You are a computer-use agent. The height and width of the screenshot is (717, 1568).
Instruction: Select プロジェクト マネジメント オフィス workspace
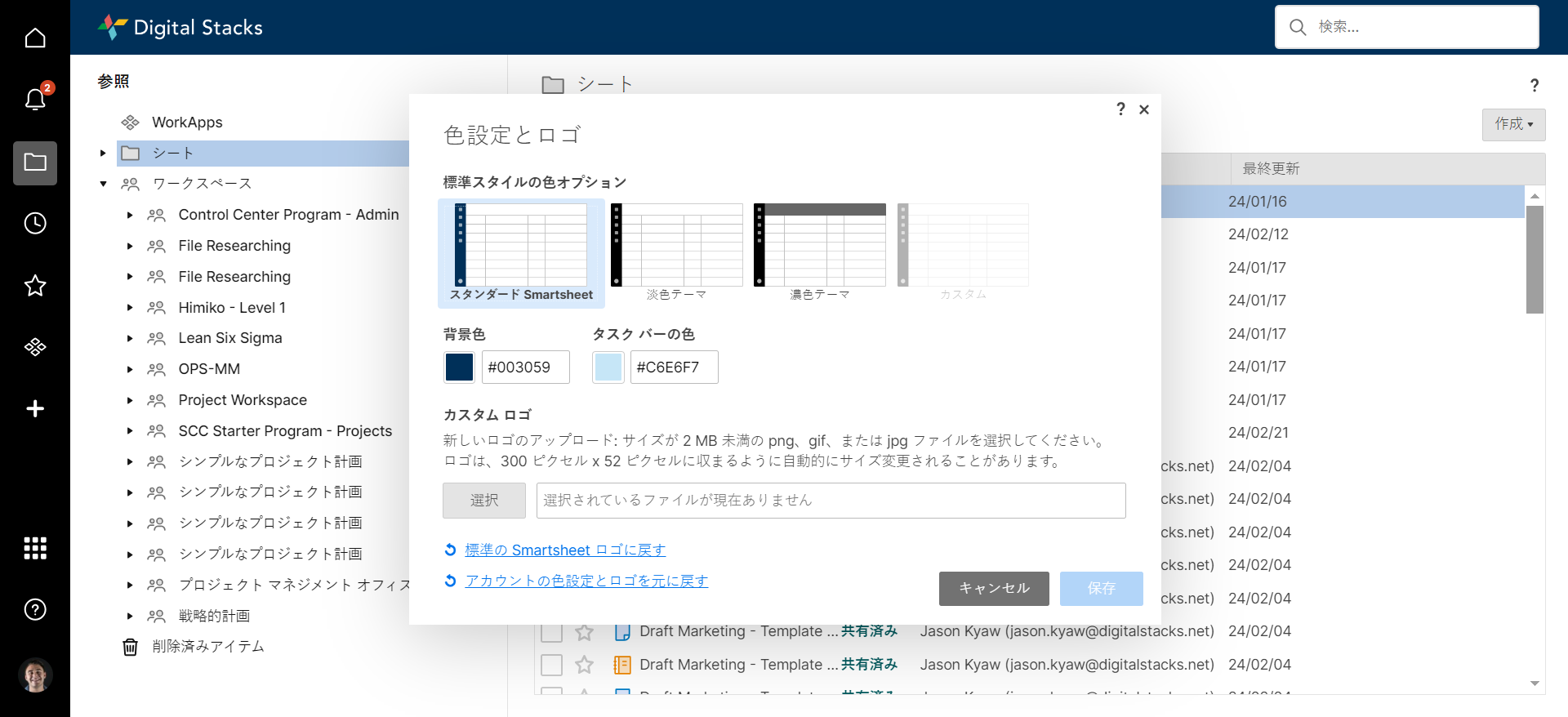coord(296,585)
